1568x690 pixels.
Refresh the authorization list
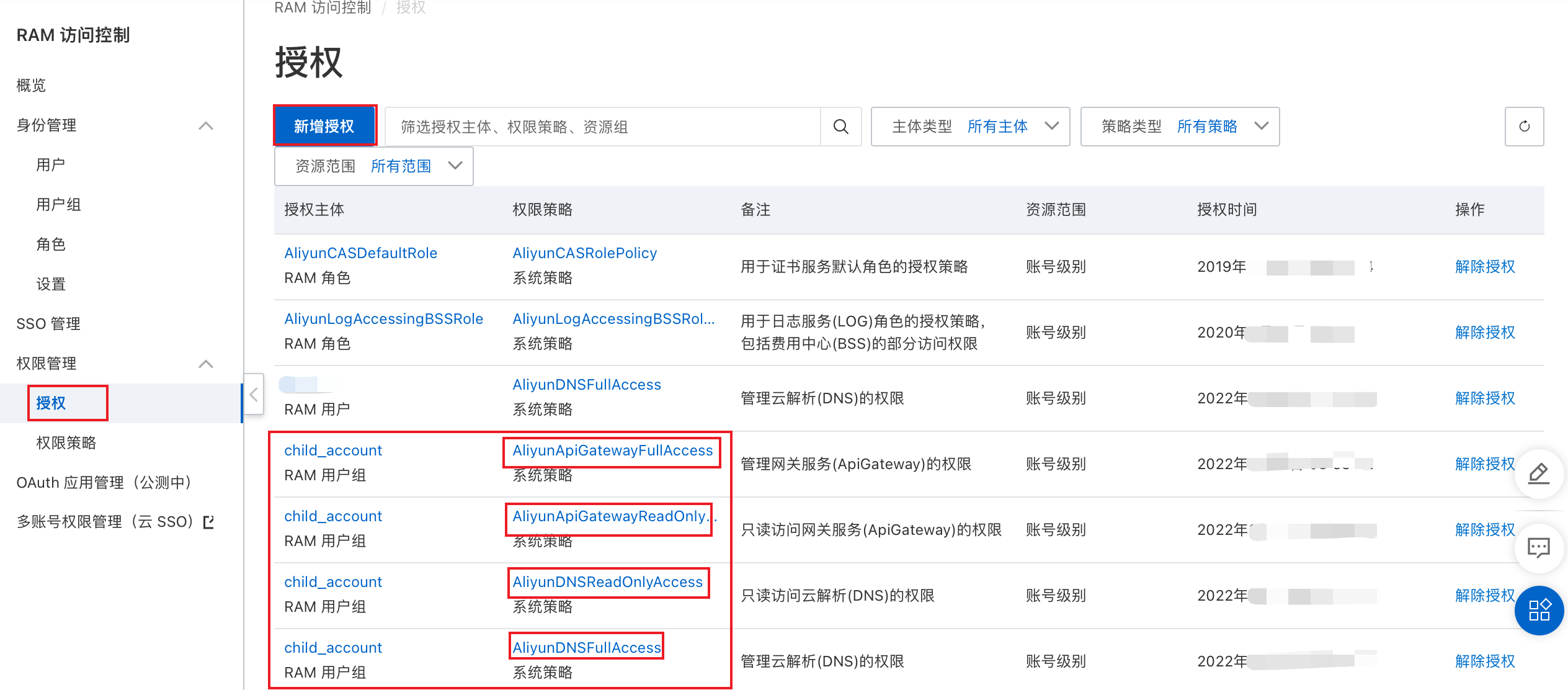[x=1524, y=127]
